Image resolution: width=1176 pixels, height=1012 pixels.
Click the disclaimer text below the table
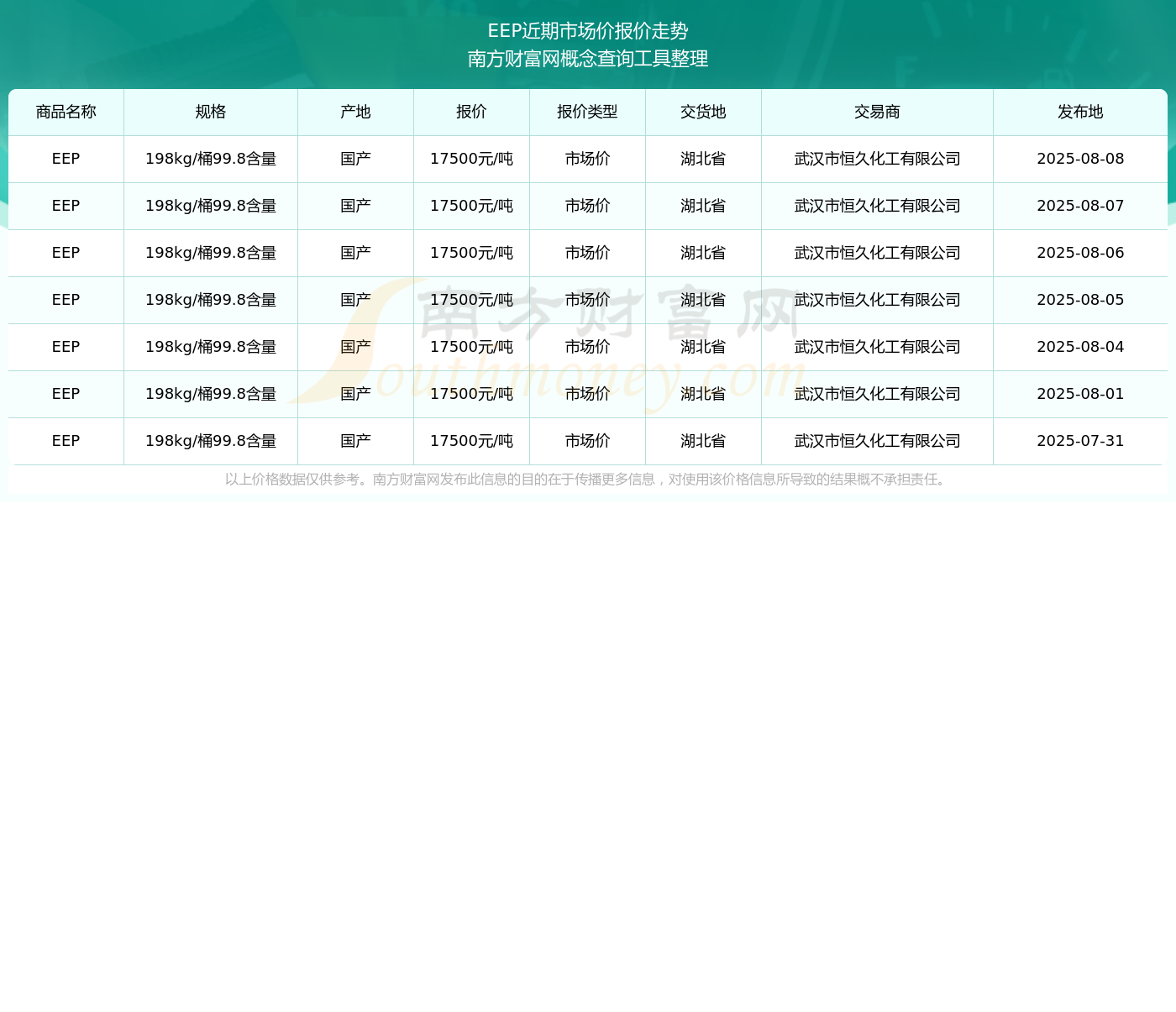588,480
